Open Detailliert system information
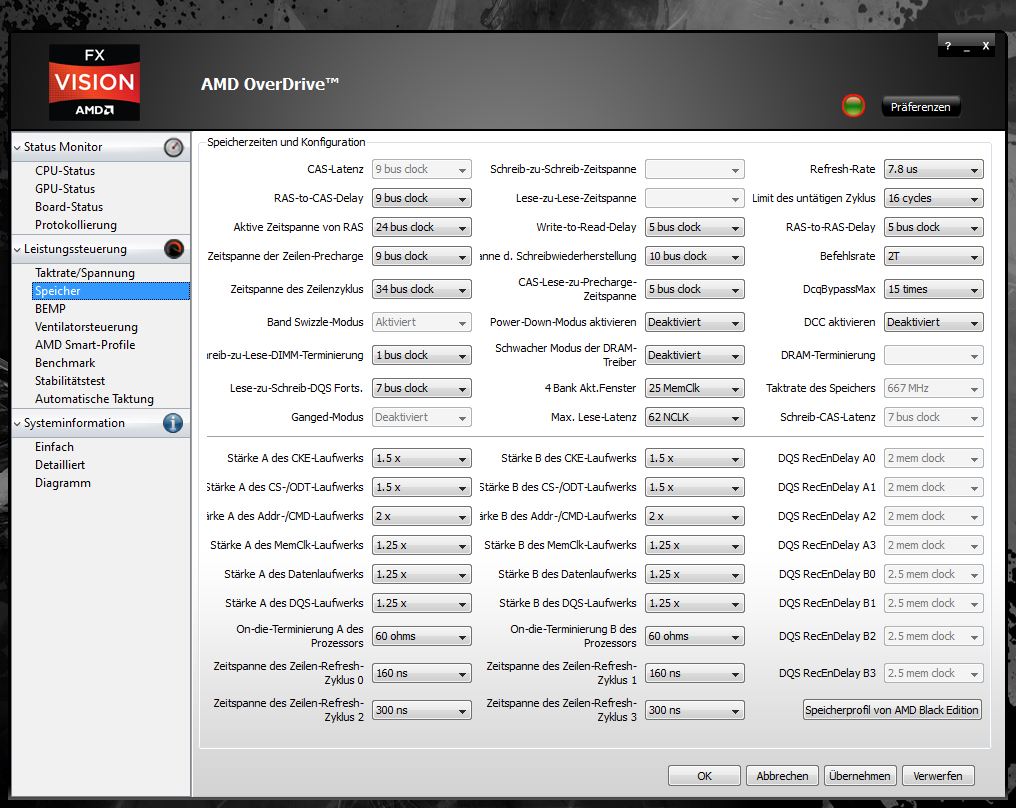 (60, 465)
